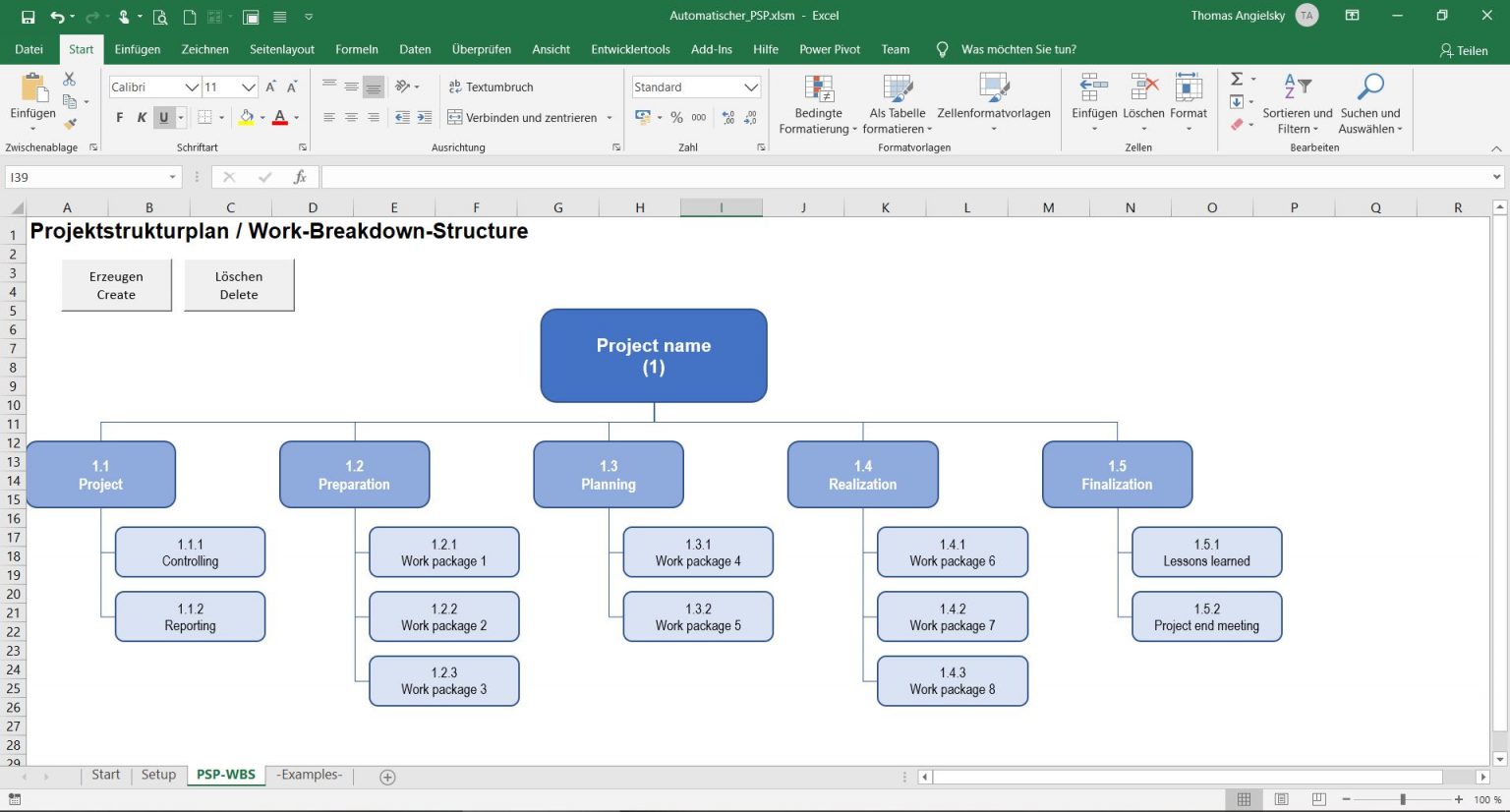Viewport: 1510px width, 812px height.
Task: Click the Löschen Delete button
Action: [x=239, y=285]
